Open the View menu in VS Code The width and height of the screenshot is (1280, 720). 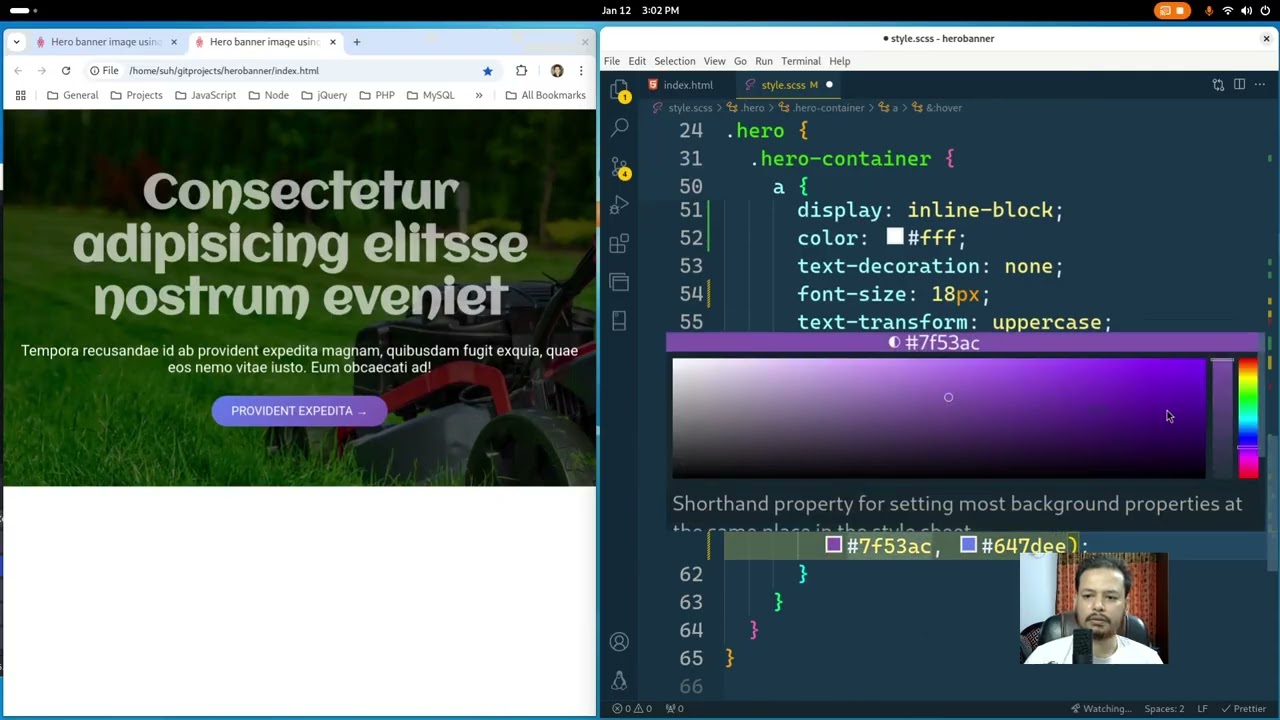714,61
